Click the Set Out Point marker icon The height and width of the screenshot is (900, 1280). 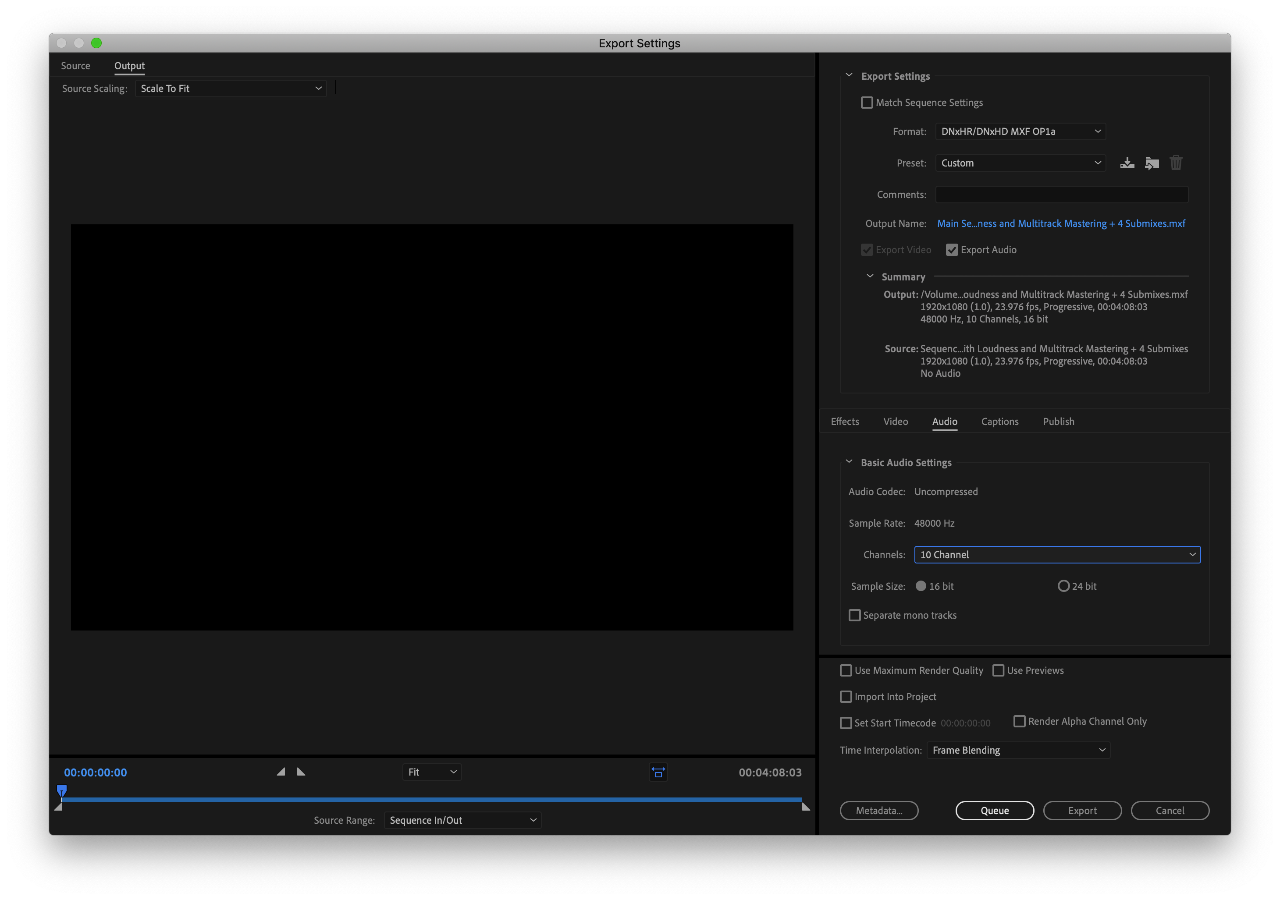coord(301,772)
